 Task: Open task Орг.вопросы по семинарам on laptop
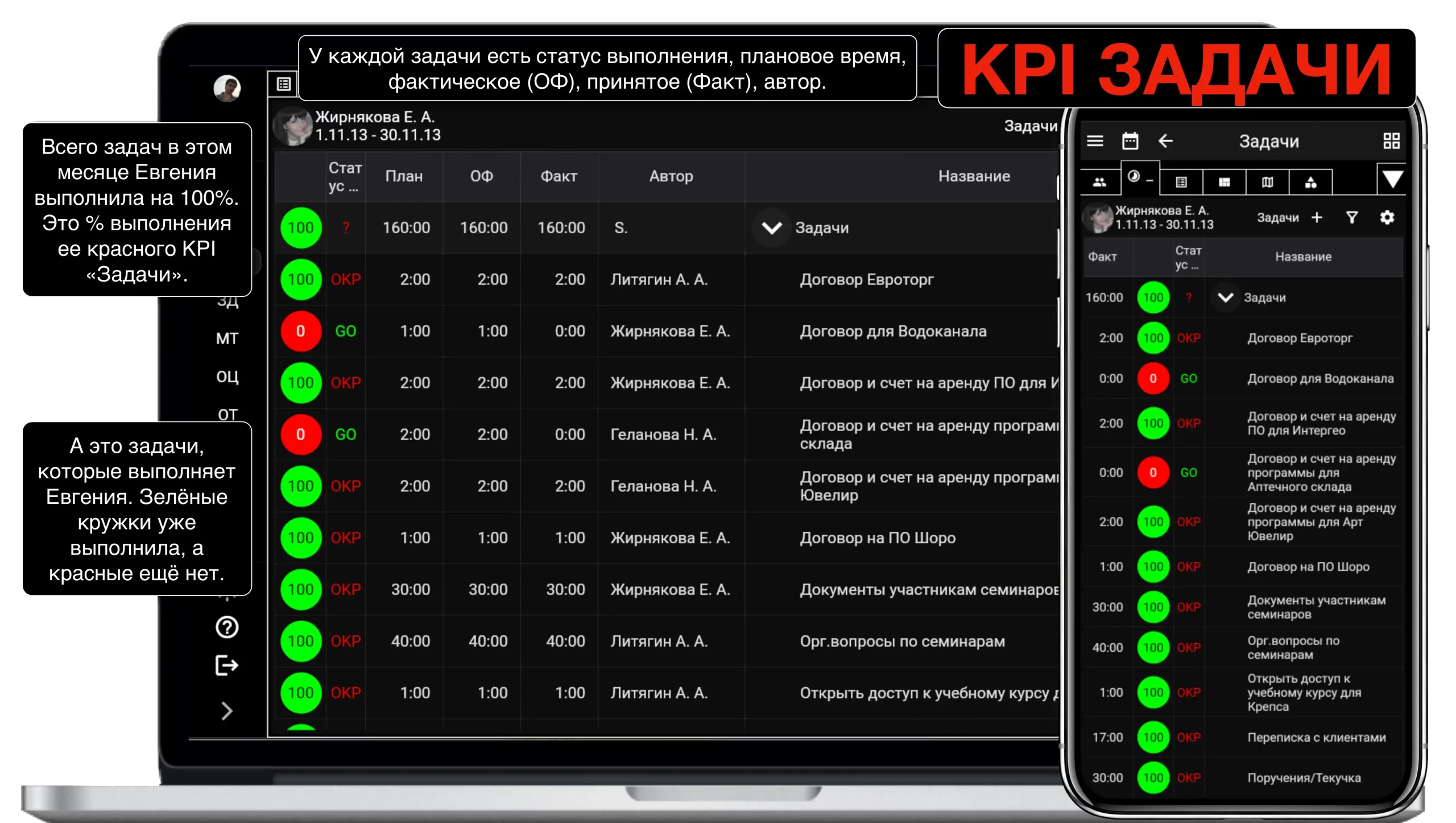point(902,641)
